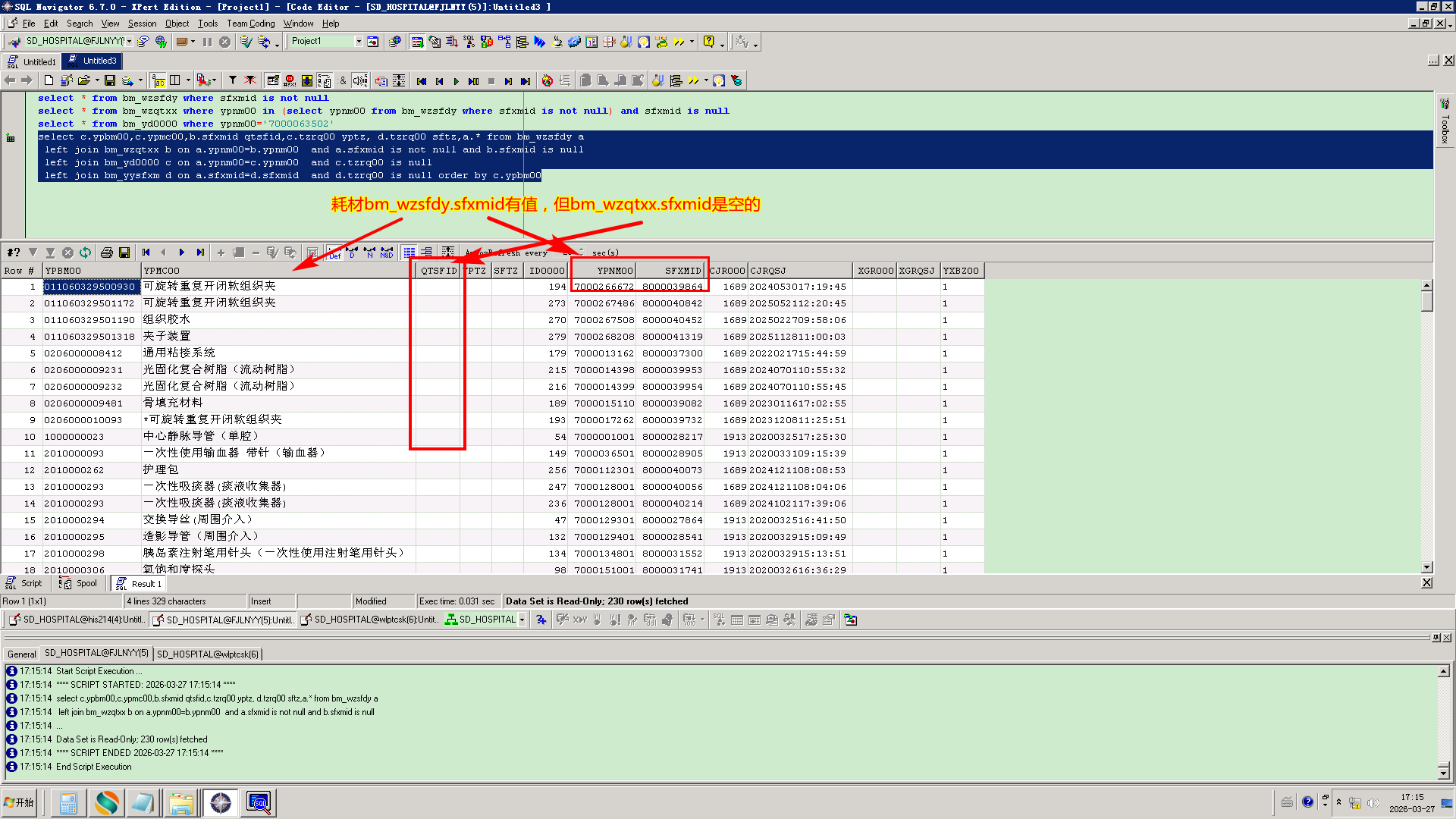Open the Team Coding menu
This screenshot has height=819, width=1456.
[250, 24]
